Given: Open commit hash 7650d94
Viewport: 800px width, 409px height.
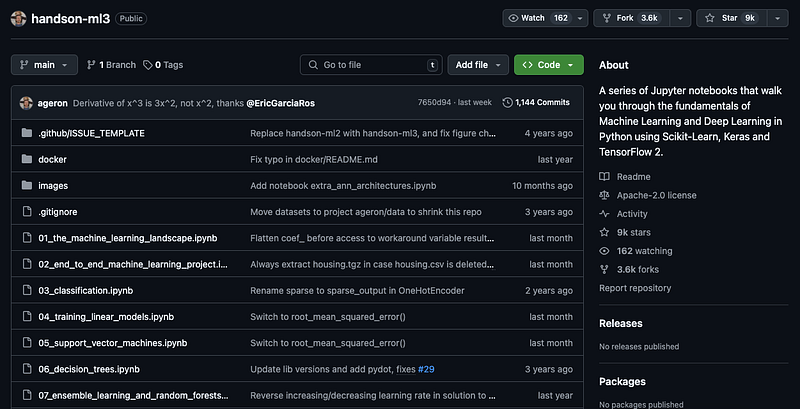Looking at the screenshot, I should pos(434,103).
